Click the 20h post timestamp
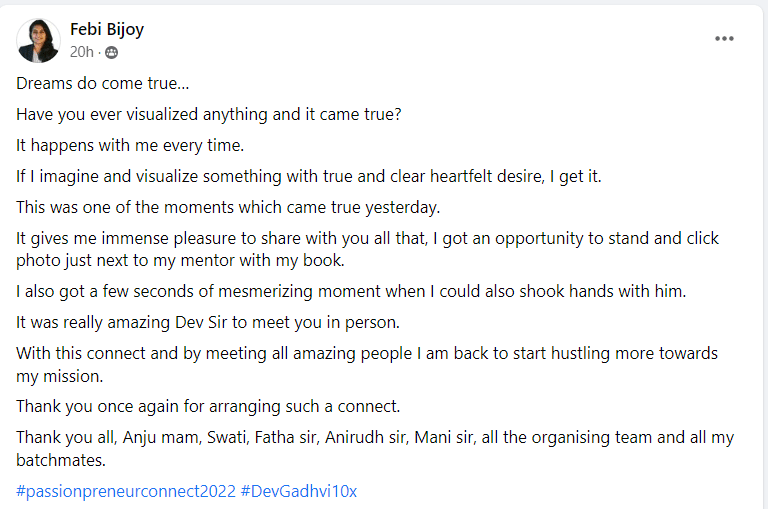The width and height of the screenshot is (768, 509). coord(81,52)
